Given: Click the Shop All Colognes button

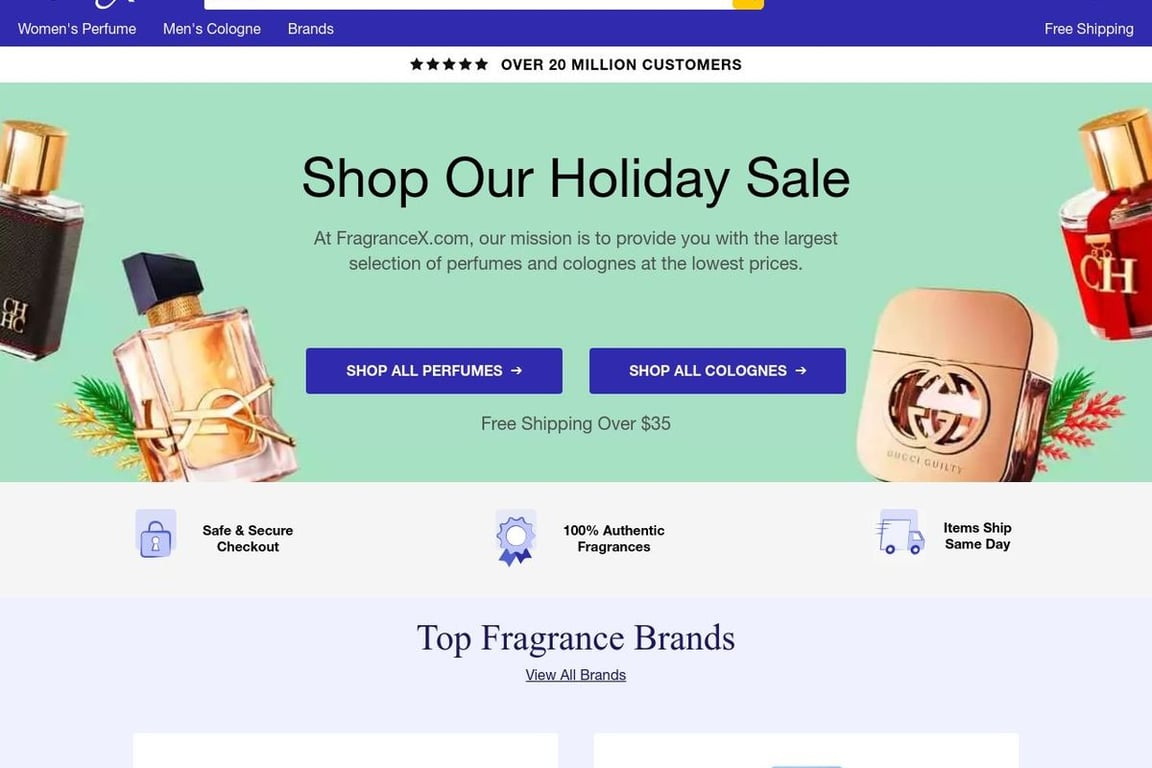Looking at the screenshot, I should pyautogui.click(x=718, y=371).
